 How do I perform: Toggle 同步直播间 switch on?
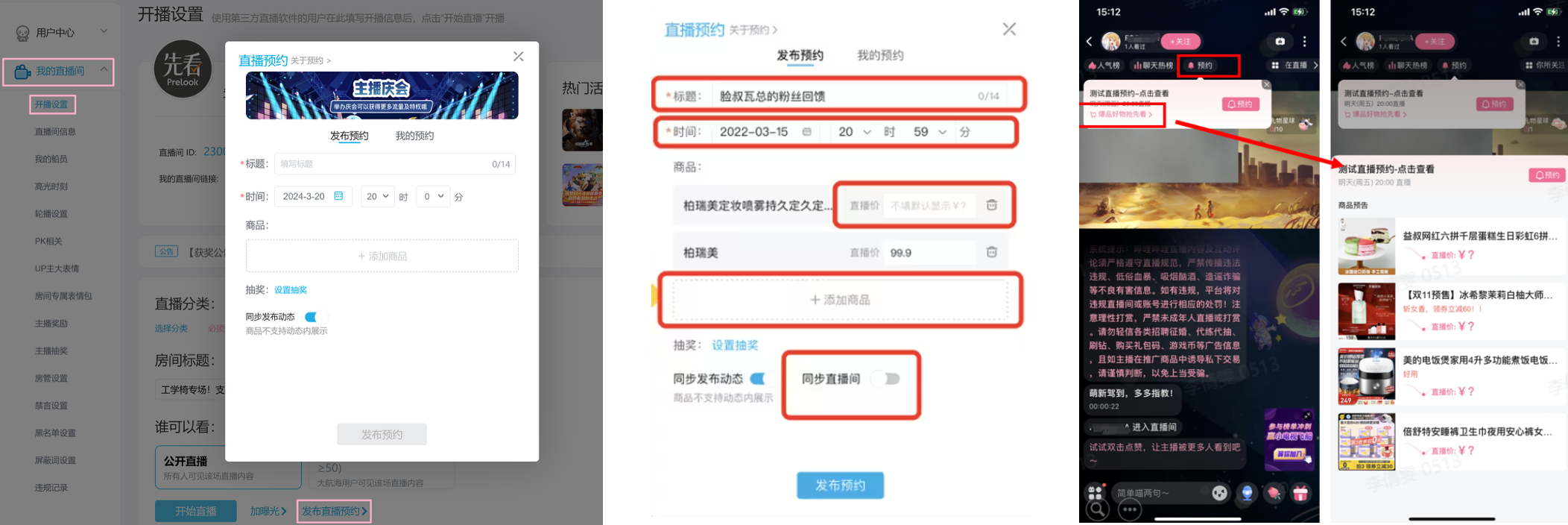click(x=886, y=379)
